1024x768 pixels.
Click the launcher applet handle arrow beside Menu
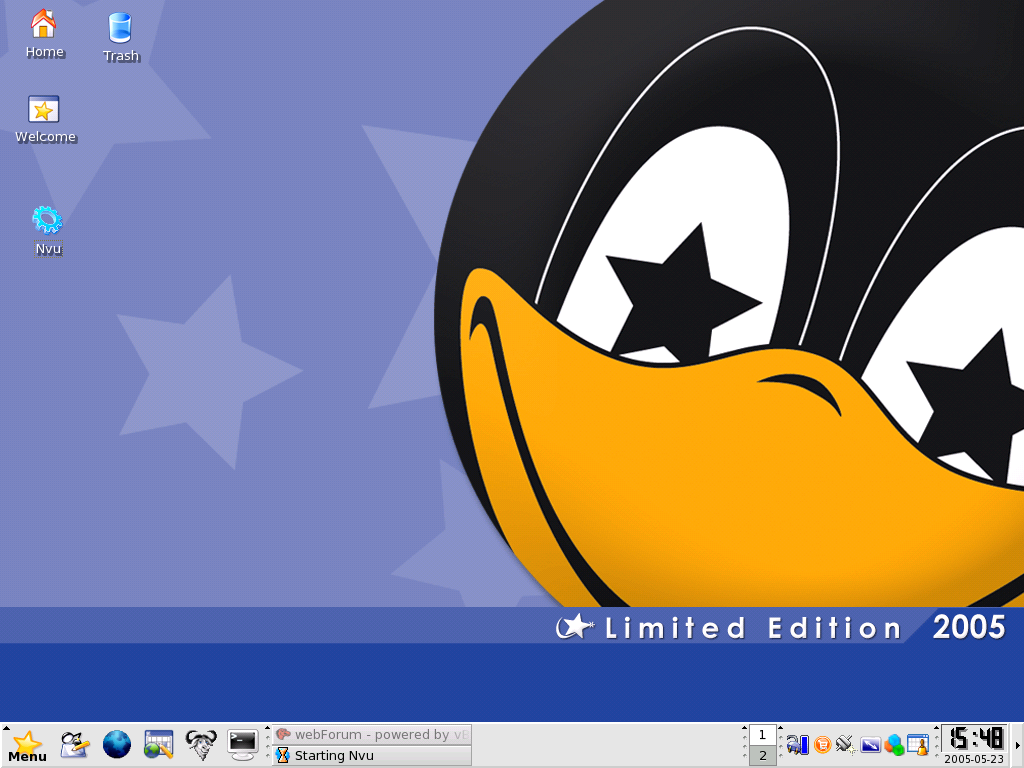click(5, 728)
